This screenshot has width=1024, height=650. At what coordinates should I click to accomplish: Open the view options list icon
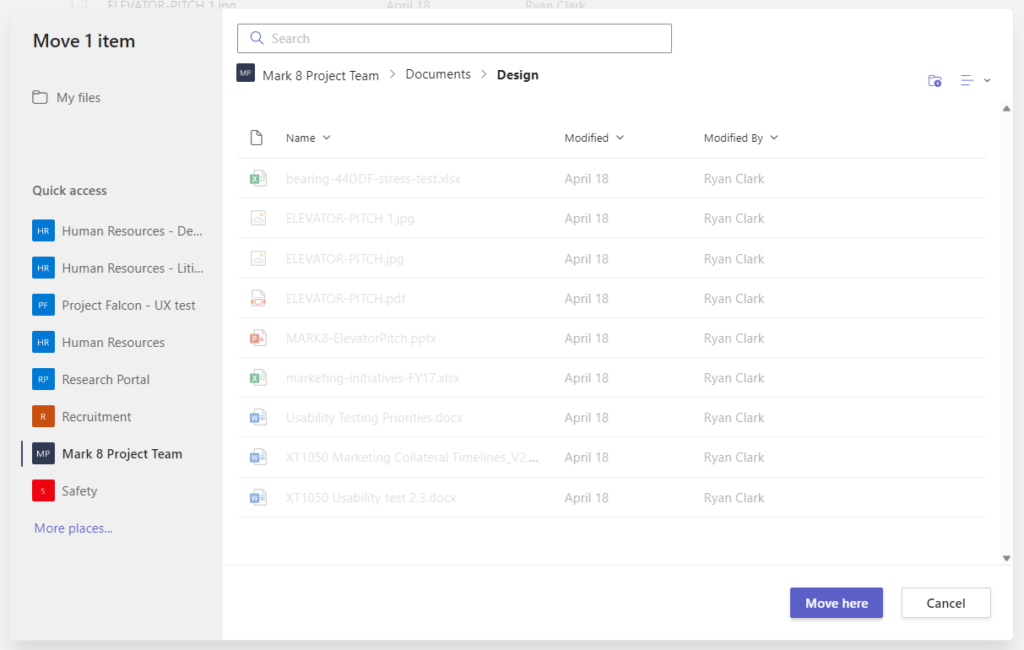(967, 80)
